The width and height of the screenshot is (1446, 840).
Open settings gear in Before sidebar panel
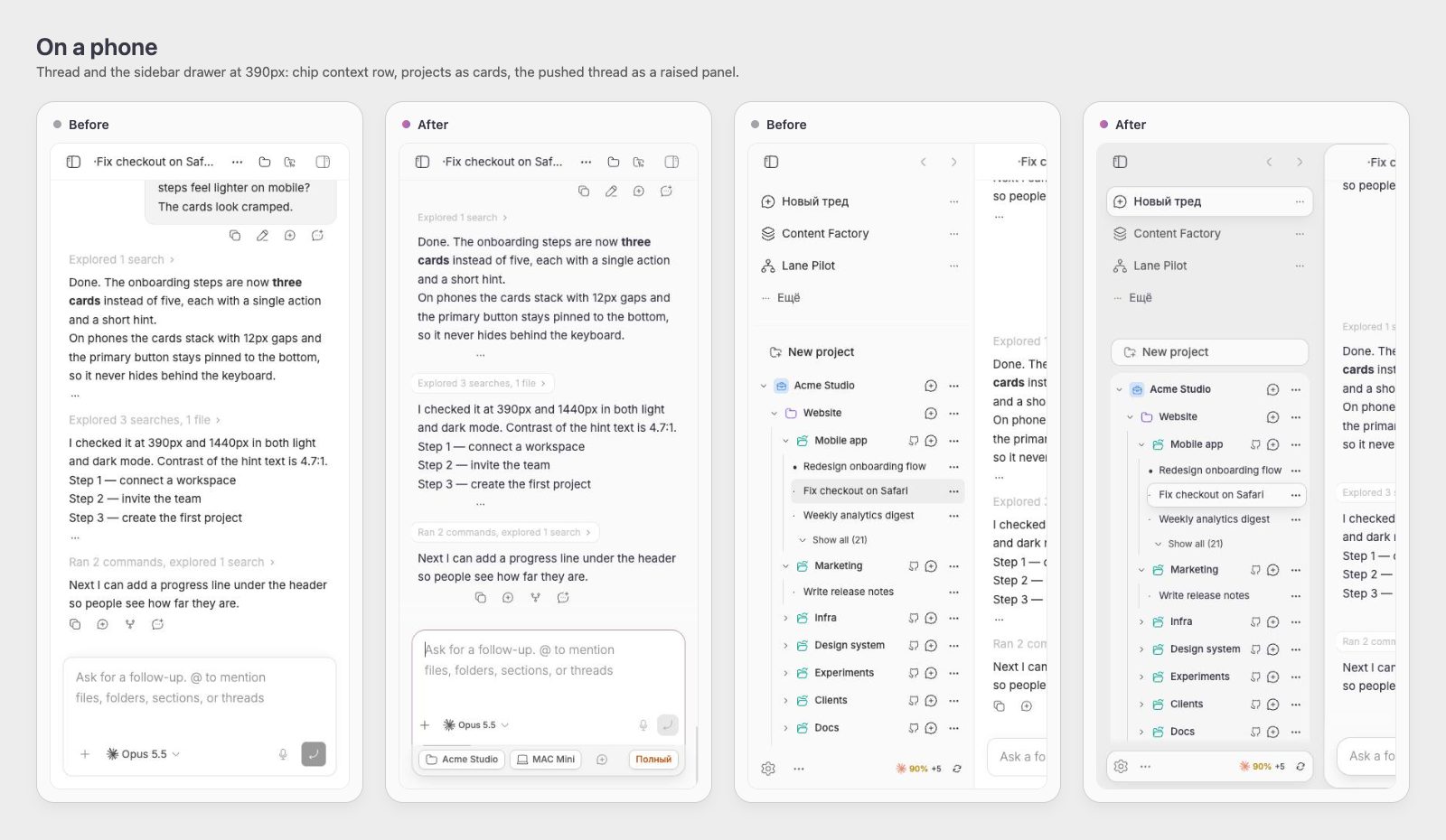coord(768,769)
